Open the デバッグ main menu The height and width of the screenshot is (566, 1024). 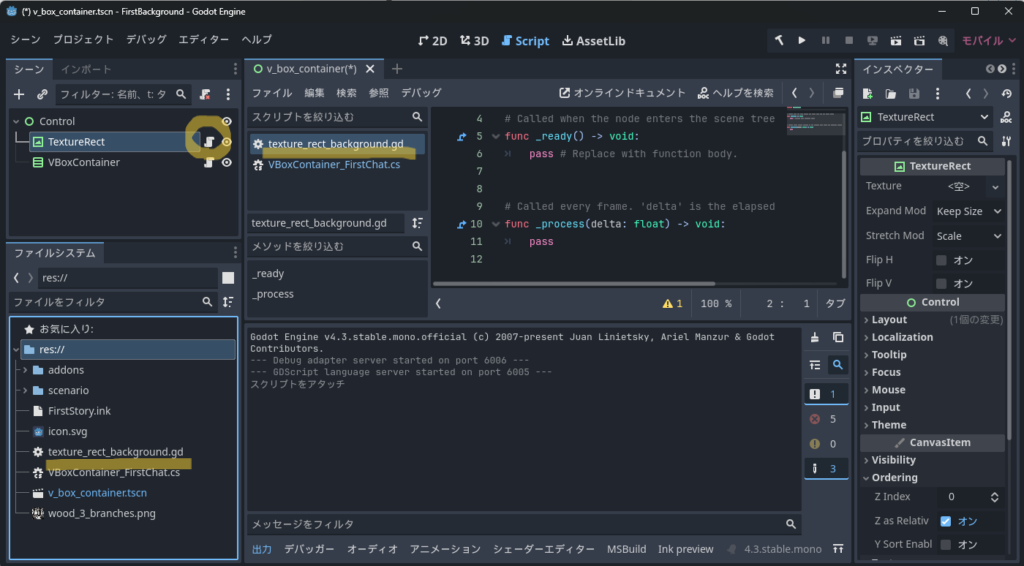coord(146,40)
